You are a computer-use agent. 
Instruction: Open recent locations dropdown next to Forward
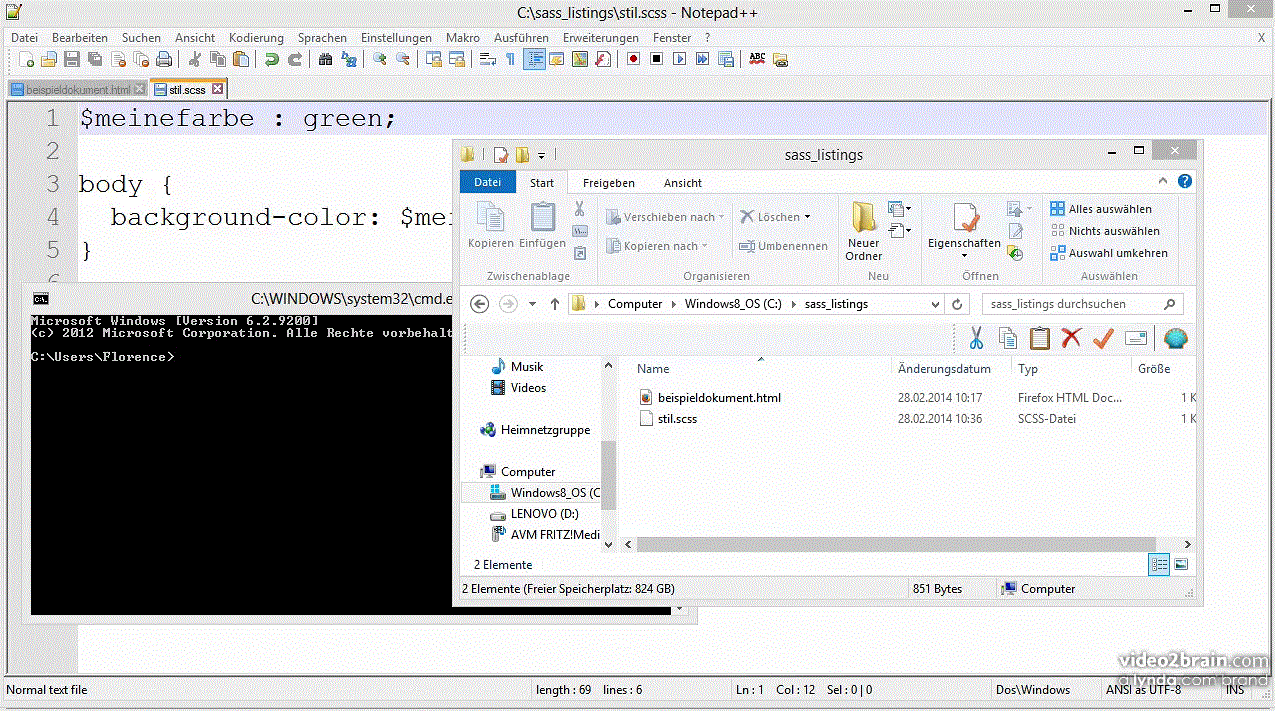(x=533, y=304)
